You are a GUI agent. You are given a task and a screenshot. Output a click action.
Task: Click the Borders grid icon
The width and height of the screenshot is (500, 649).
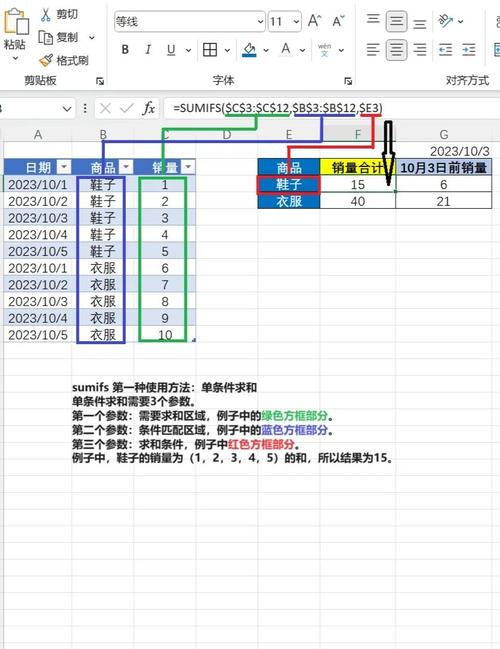(x=210, y=50)
